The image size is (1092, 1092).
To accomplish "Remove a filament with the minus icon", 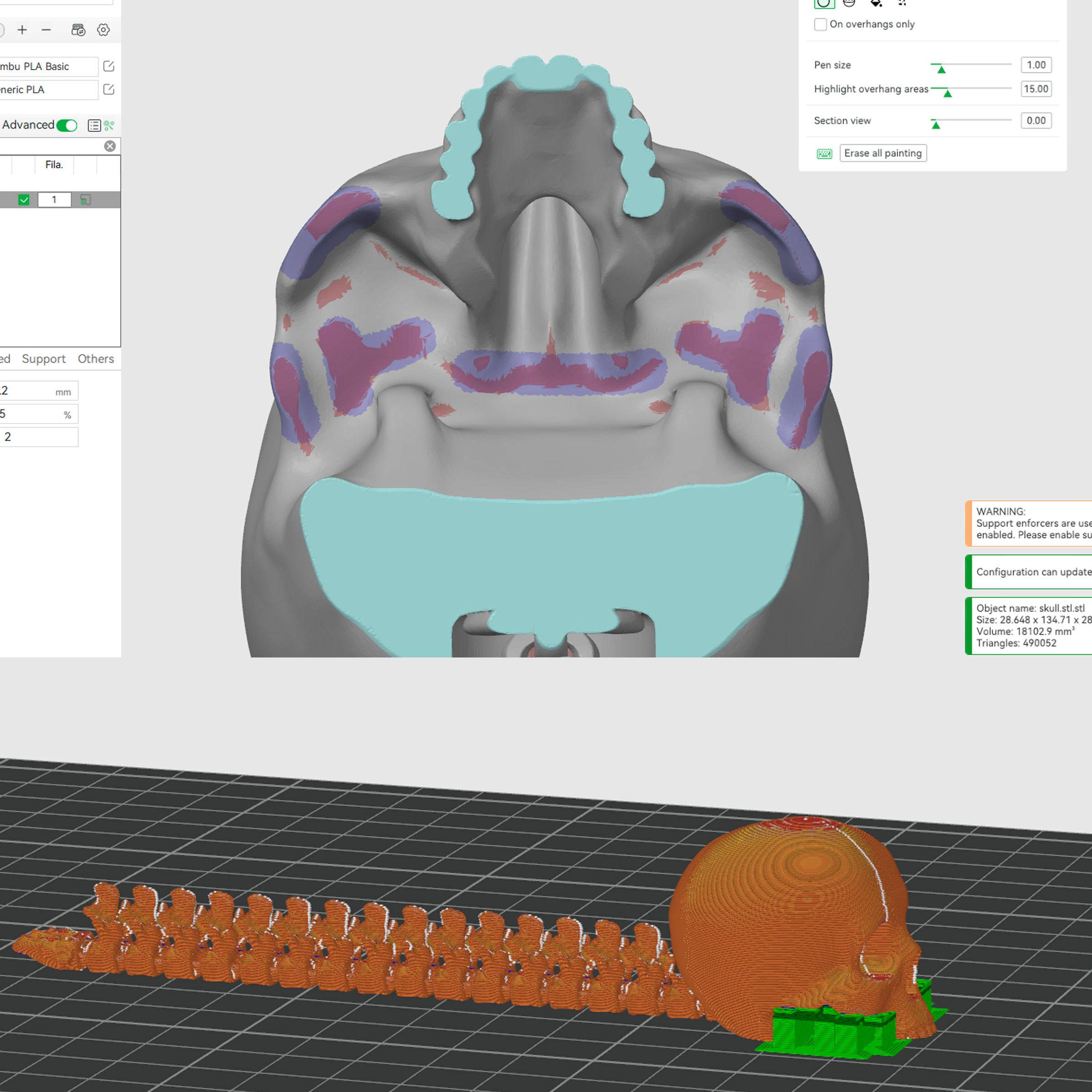I will pyautogui.click(x=46, y=30).
